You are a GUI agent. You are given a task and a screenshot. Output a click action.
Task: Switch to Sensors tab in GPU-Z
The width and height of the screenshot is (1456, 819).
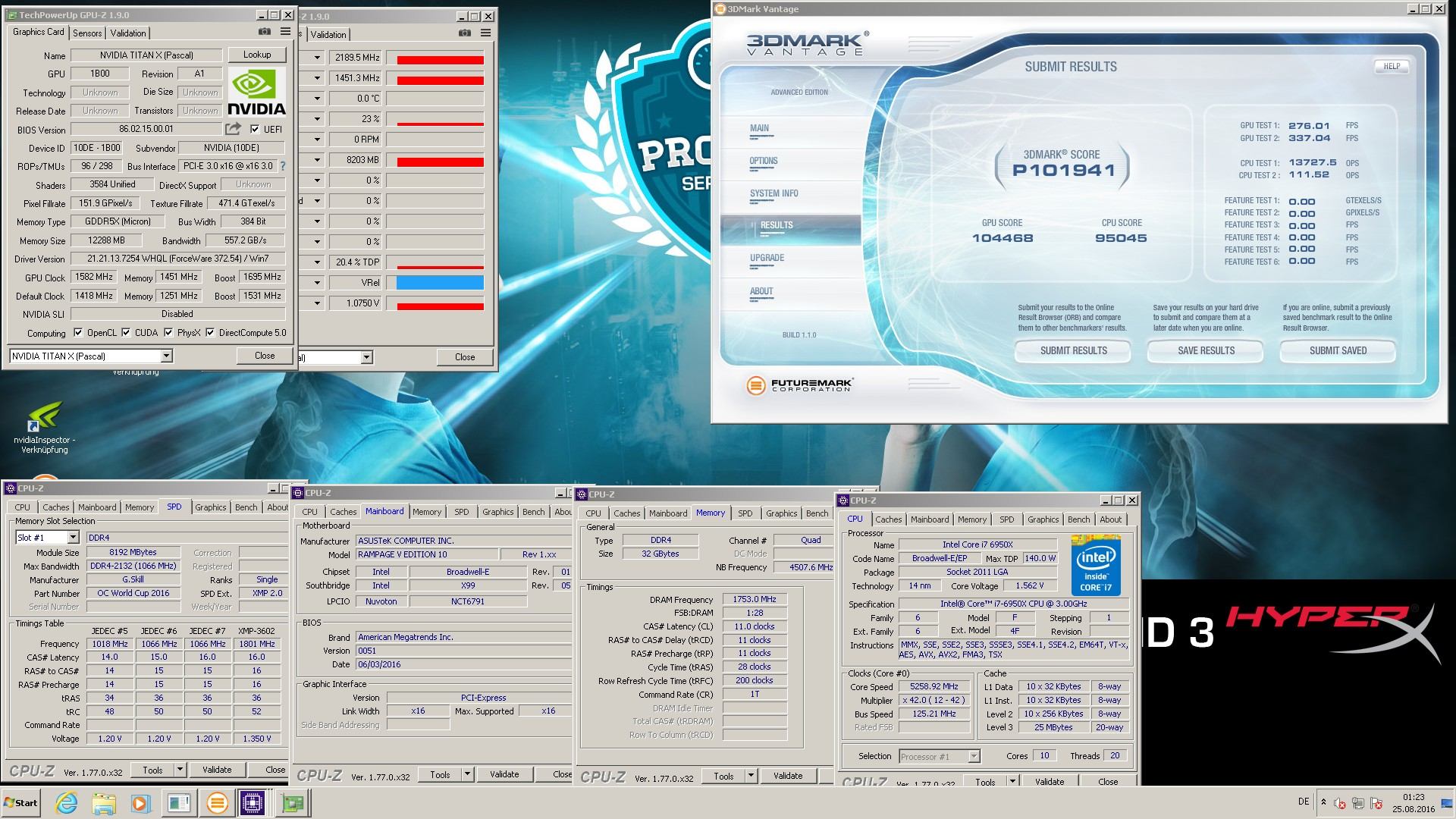point(87,33)
